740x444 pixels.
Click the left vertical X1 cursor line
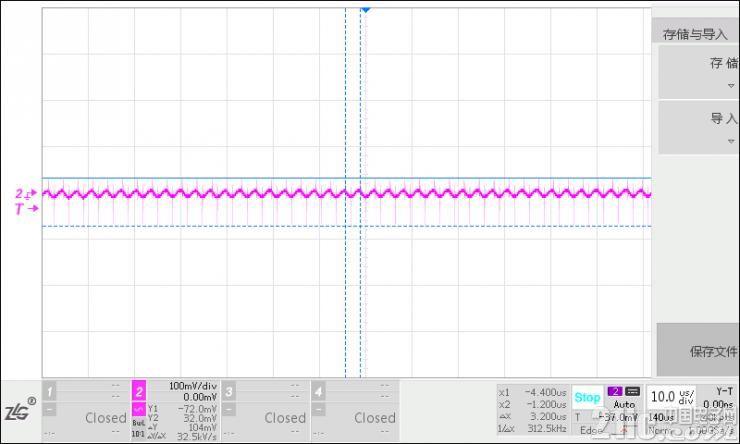(x=345, y=193)
